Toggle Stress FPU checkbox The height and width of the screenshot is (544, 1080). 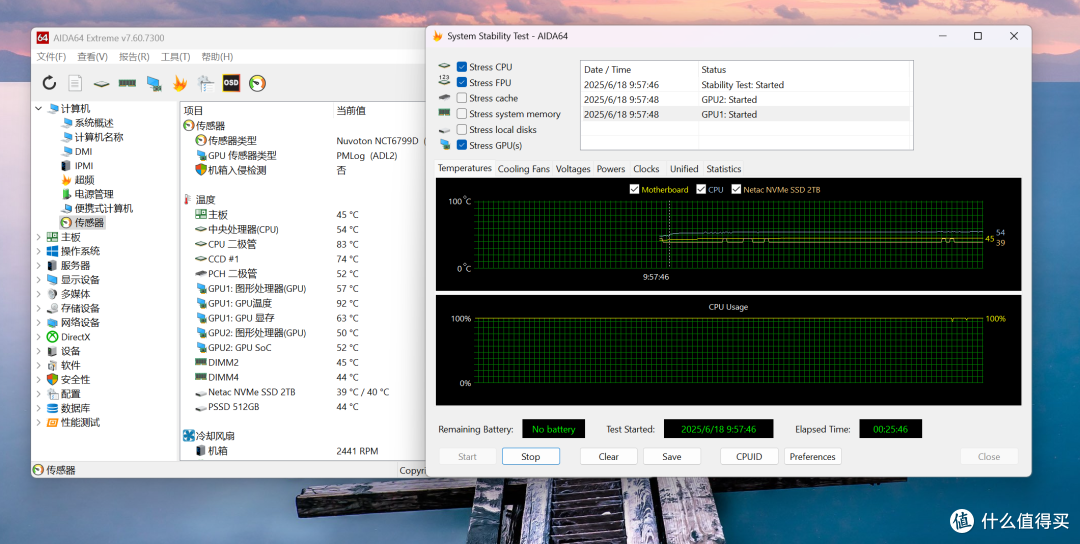(x=461, y=83)
